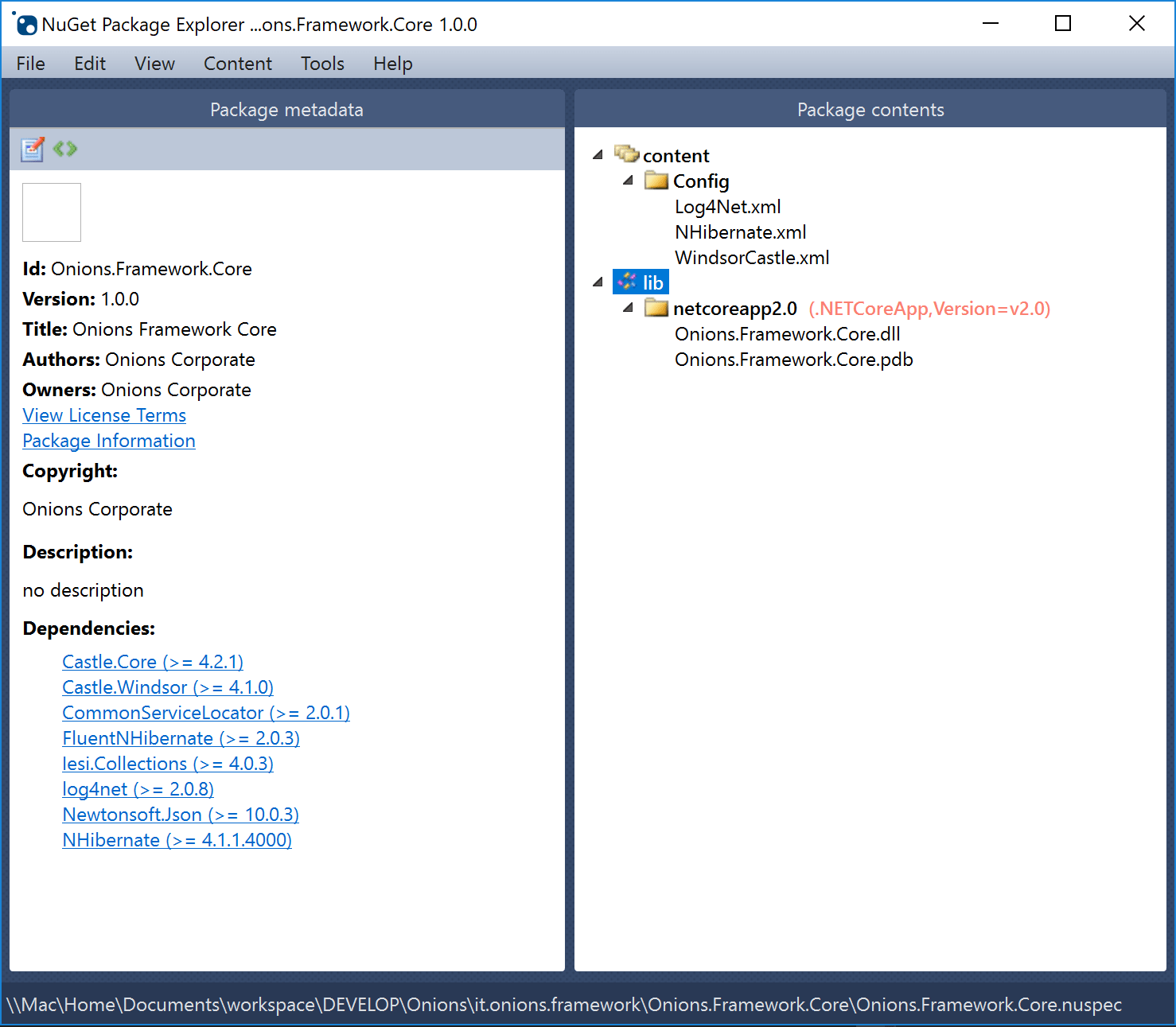Open the Newtonsoft.Json dependency link
The image size is (1176, 1027).
[x=181, y=815]
